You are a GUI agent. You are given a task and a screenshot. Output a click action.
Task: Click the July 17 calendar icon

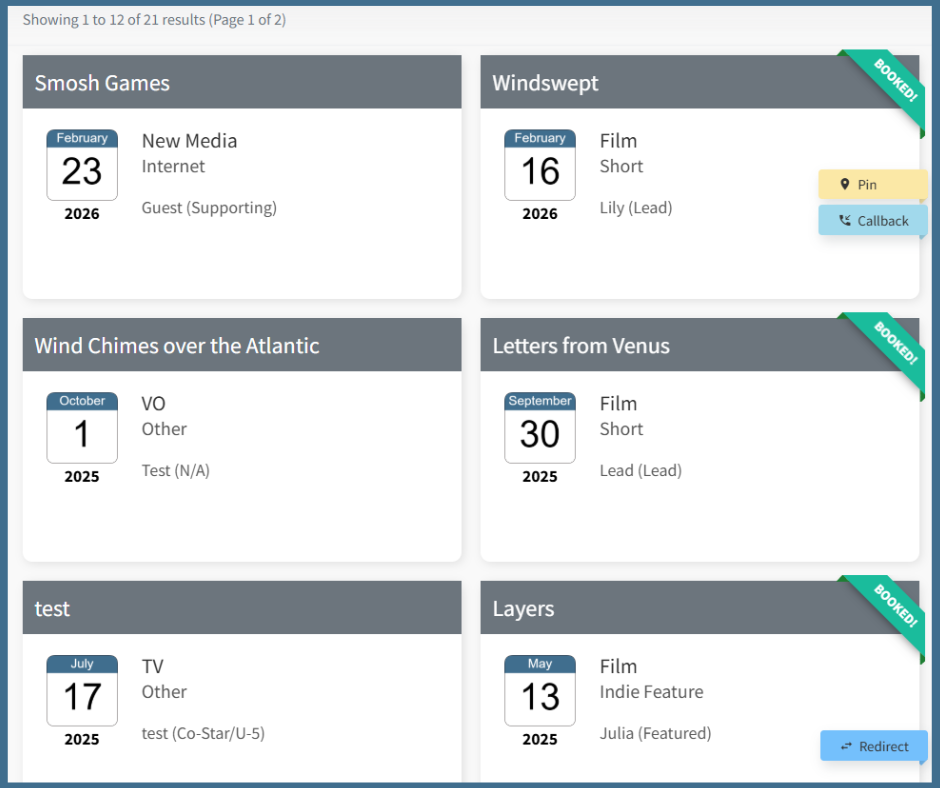pos(82,691)
